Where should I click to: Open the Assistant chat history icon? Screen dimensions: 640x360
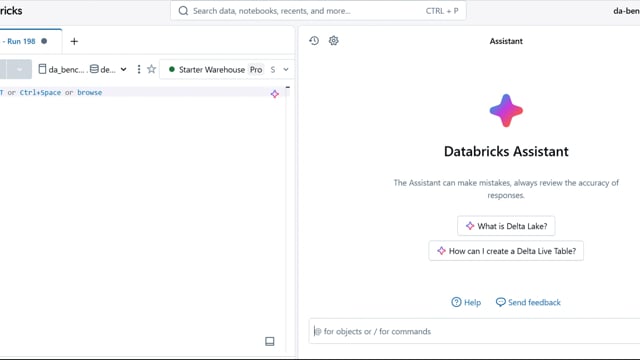tap(314, 40)
